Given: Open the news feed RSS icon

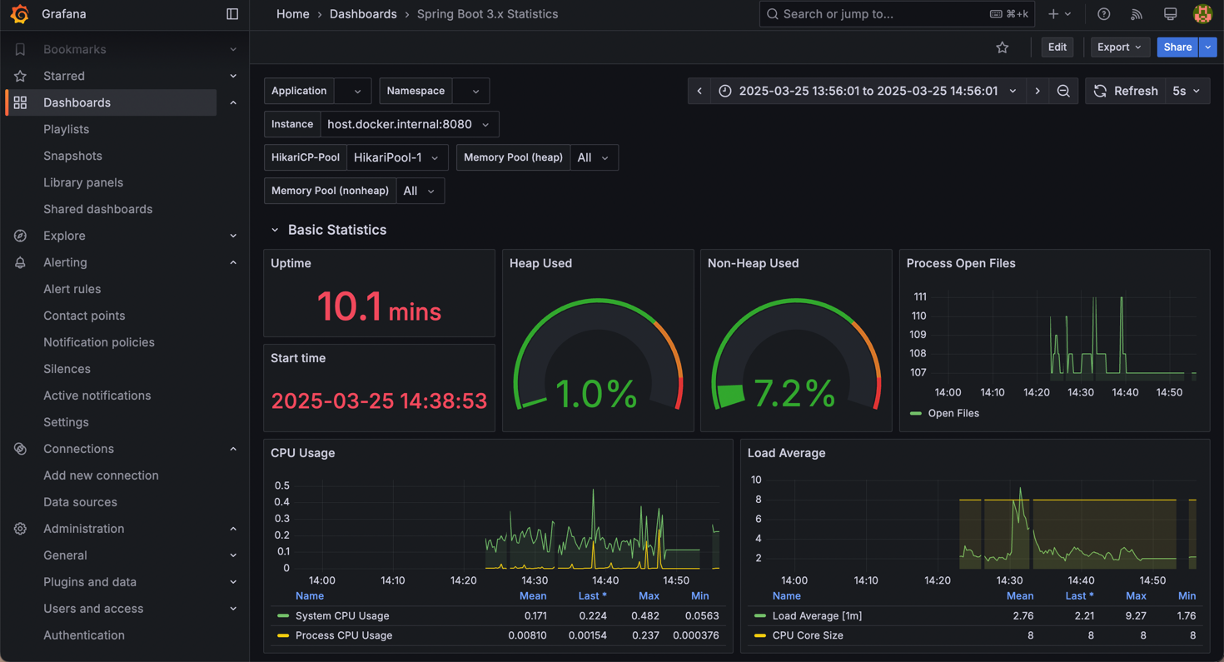Looking at the screenshot, I should click(1136, 14).
